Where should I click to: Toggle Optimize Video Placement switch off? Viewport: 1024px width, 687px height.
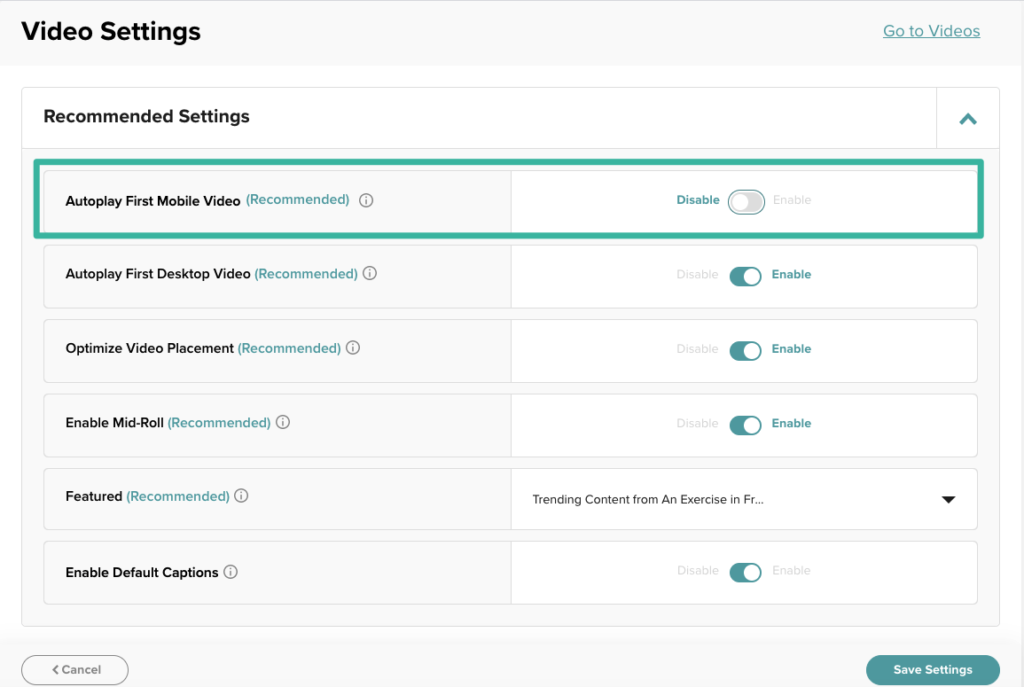click(746, 350)
